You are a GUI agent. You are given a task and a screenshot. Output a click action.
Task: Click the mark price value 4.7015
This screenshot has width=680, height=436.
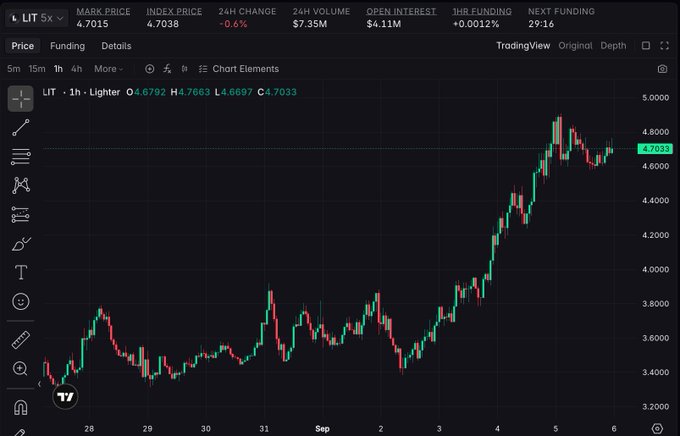point(92,24)
